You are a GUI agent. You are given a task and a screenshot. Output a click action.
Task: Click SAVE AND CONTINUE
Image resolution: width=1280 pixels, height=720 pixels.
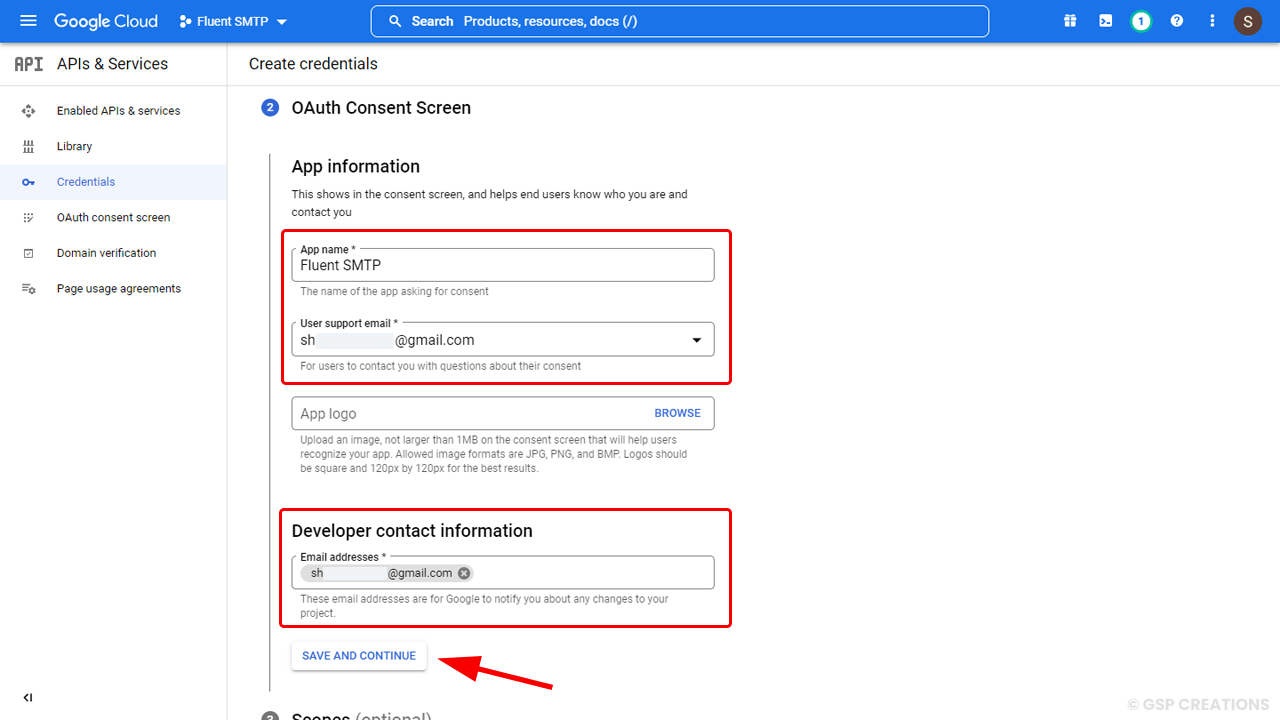[x=358, y=655]
